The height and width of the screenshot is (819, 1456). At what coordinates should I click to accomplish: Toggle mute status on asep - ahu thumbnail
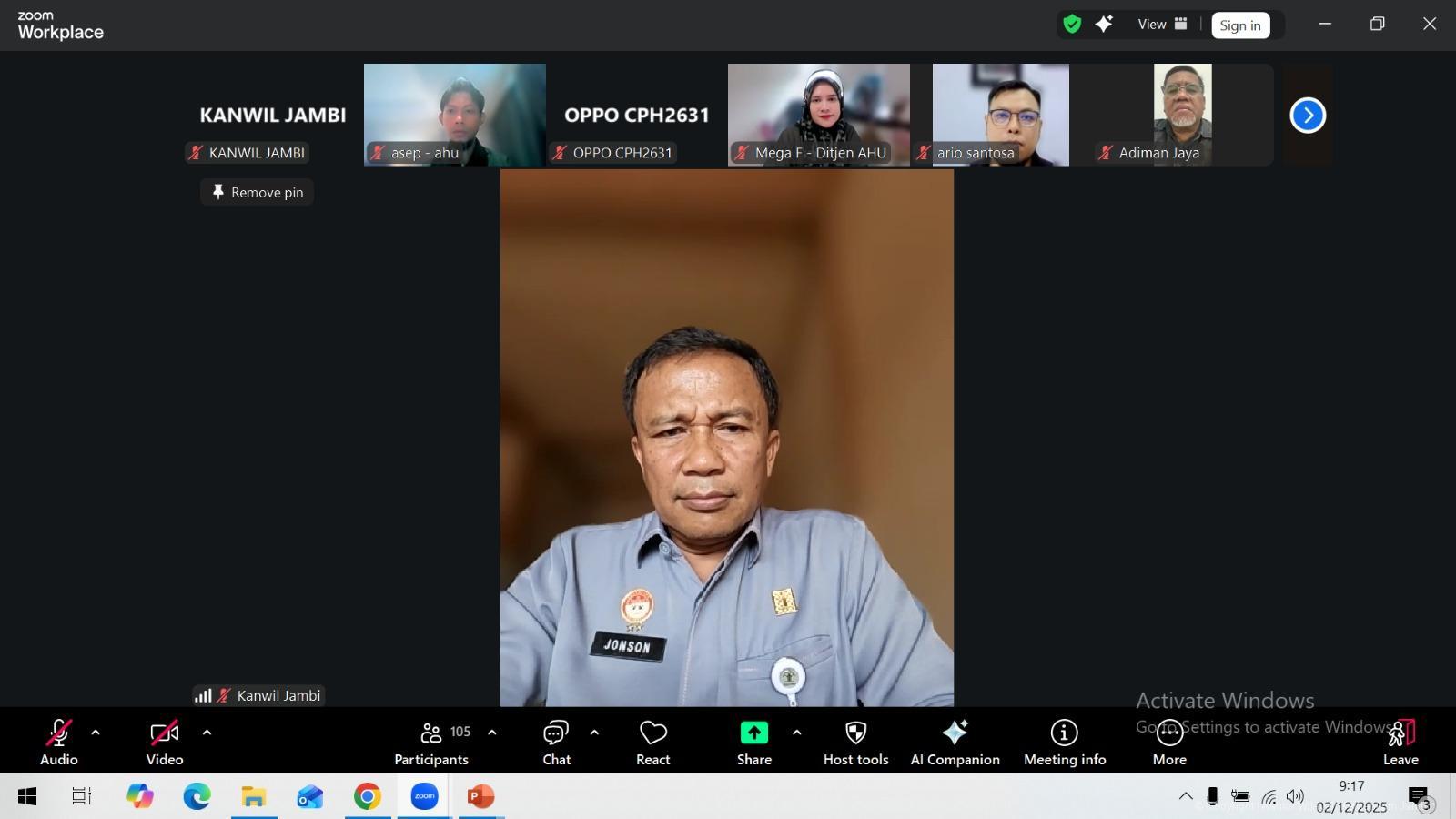376,153
